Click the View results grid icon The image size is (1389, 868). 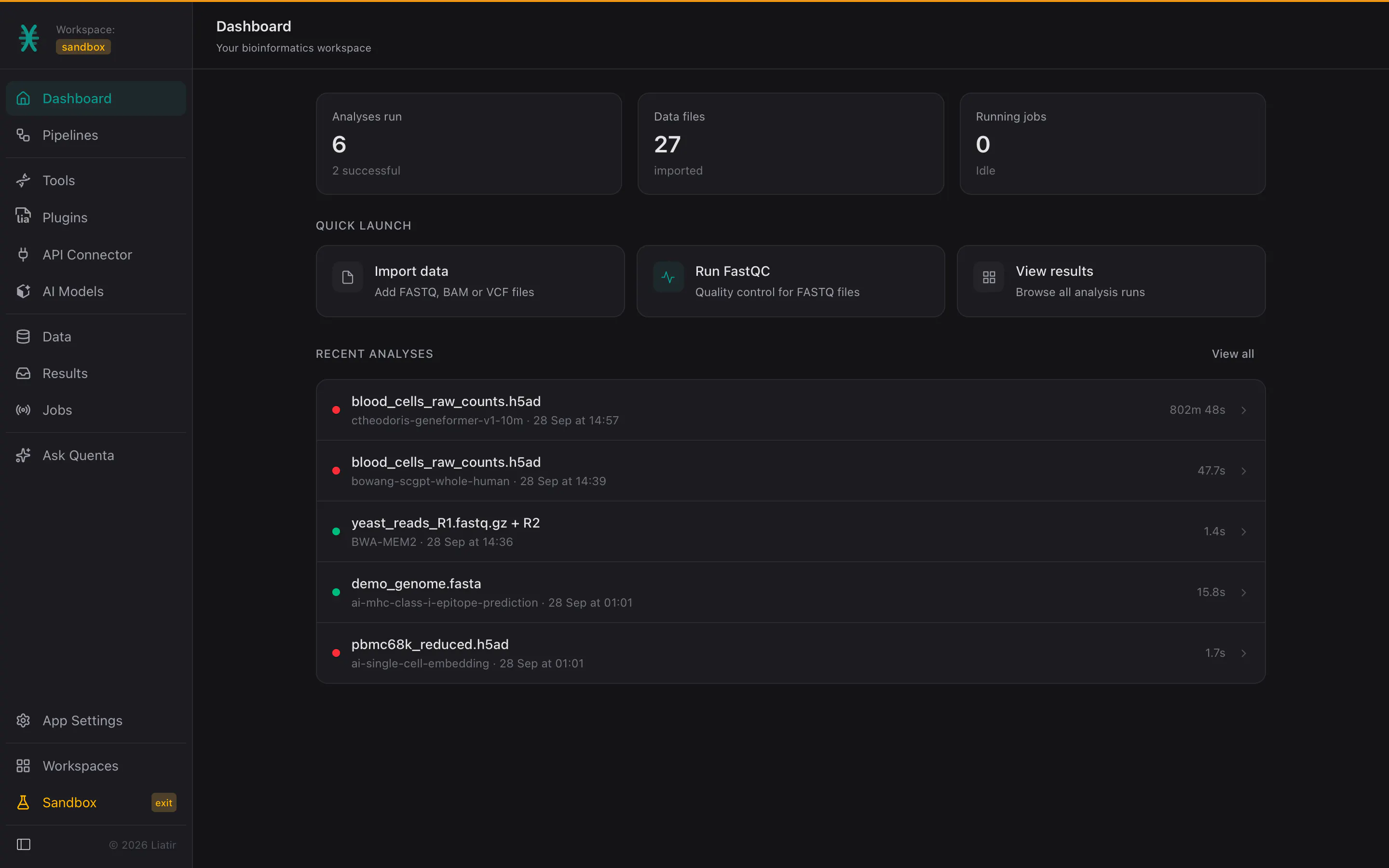coord(988,277)
